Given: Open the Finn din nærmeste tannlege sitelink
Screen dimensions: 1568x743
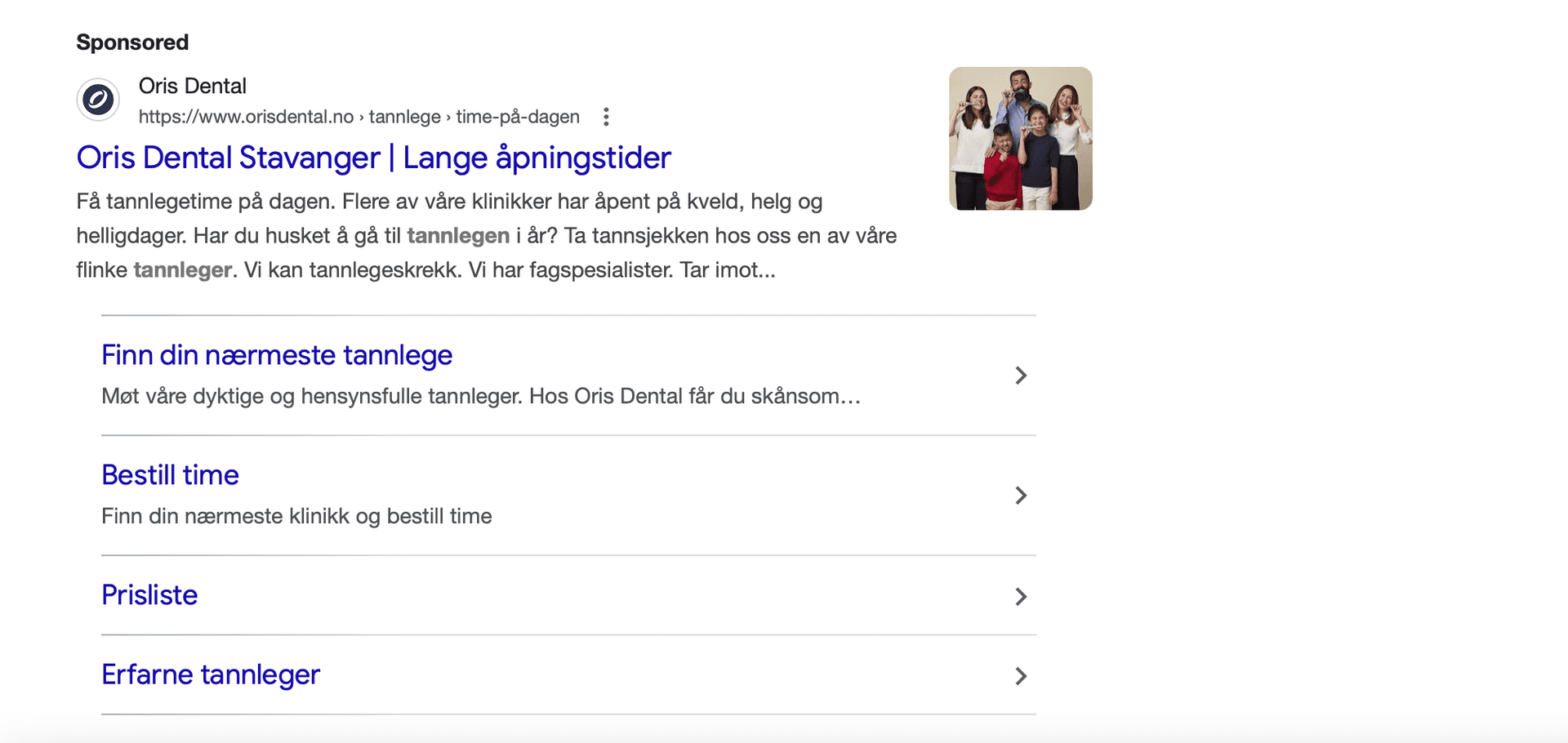Looking at the screenshot, I should point(277,355).
